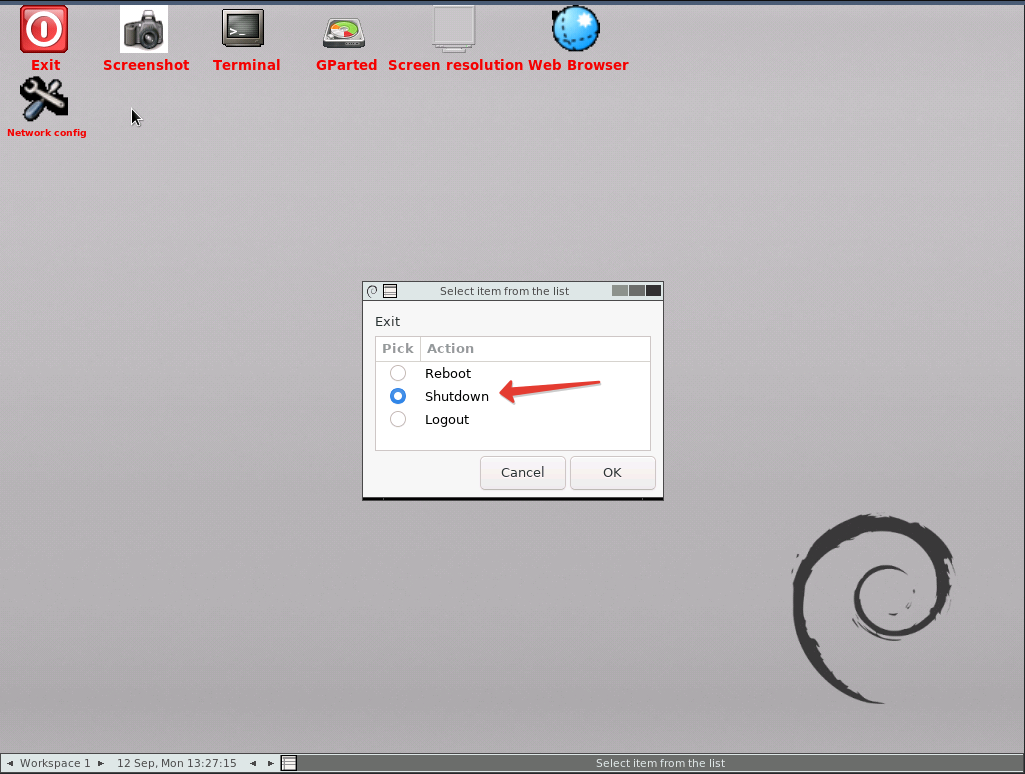Viewport: 1025px width, 774px height.
Task: Click the Action column header
Action: [x=449, y=348]
